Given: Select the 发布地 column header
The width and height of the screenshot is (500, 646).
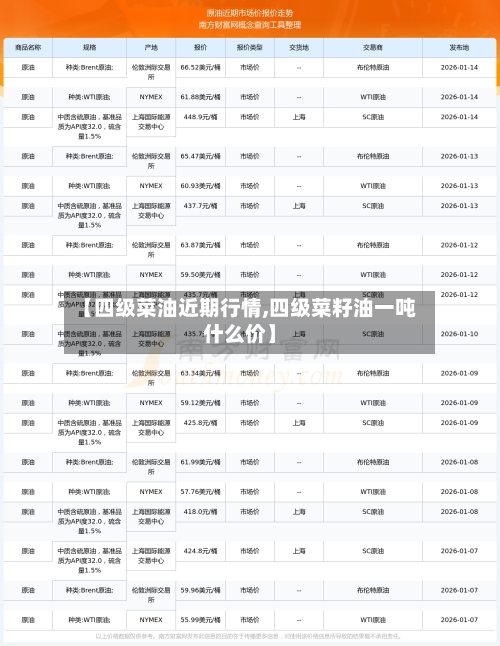Looking at the screenshot, I should tap(459, 48).
